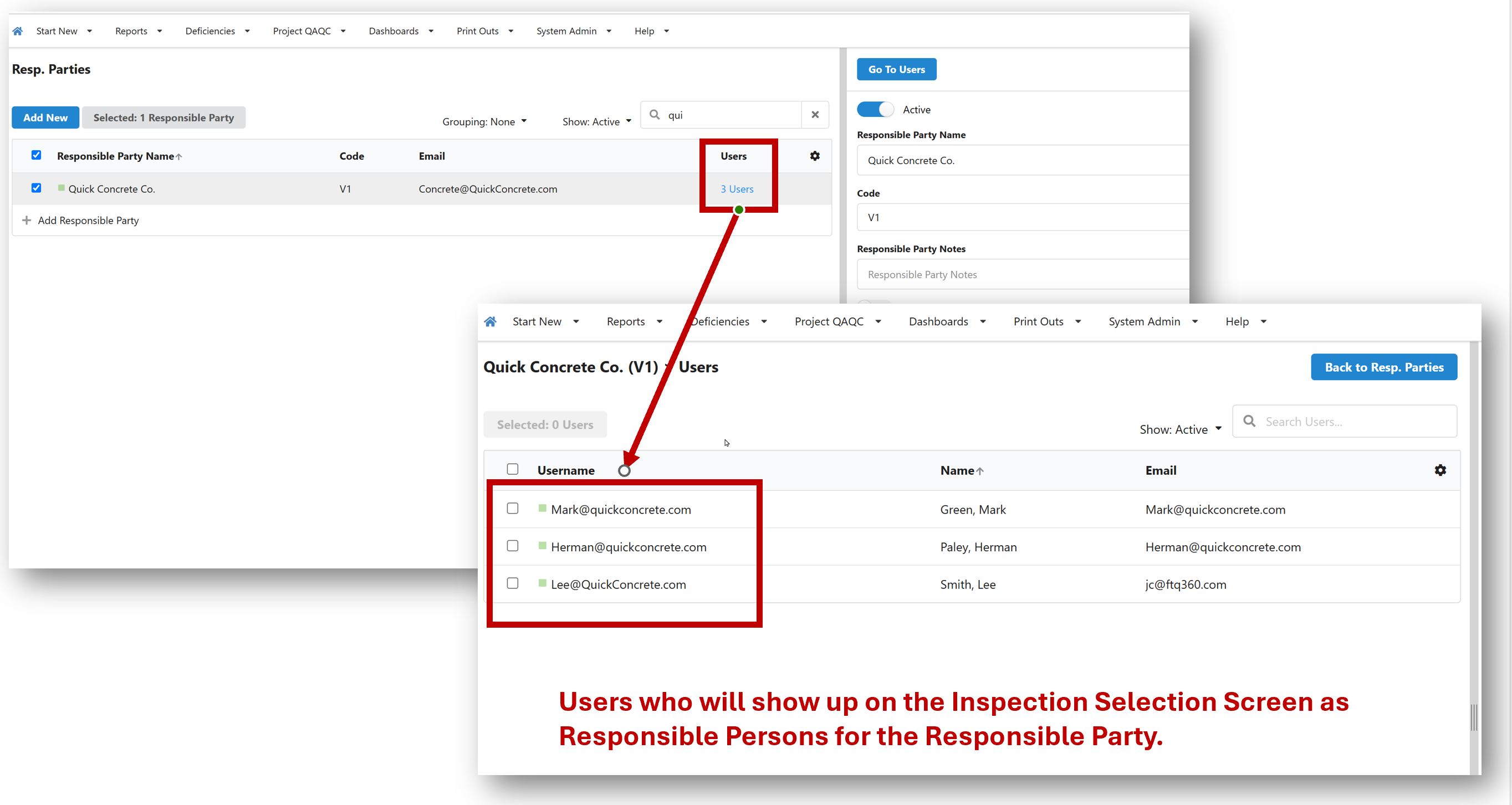Toggle the Active switch off
Screen dimensions: 1512x805
click(875, 110)
